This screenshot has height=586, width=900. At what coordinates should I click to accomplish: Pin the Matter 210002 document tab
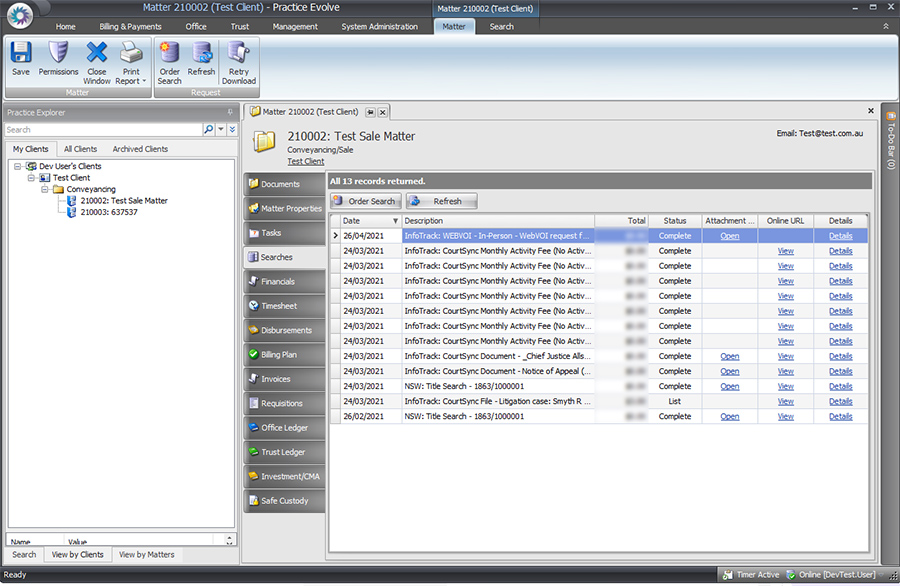pyautogui.click(x=370, y=112)
